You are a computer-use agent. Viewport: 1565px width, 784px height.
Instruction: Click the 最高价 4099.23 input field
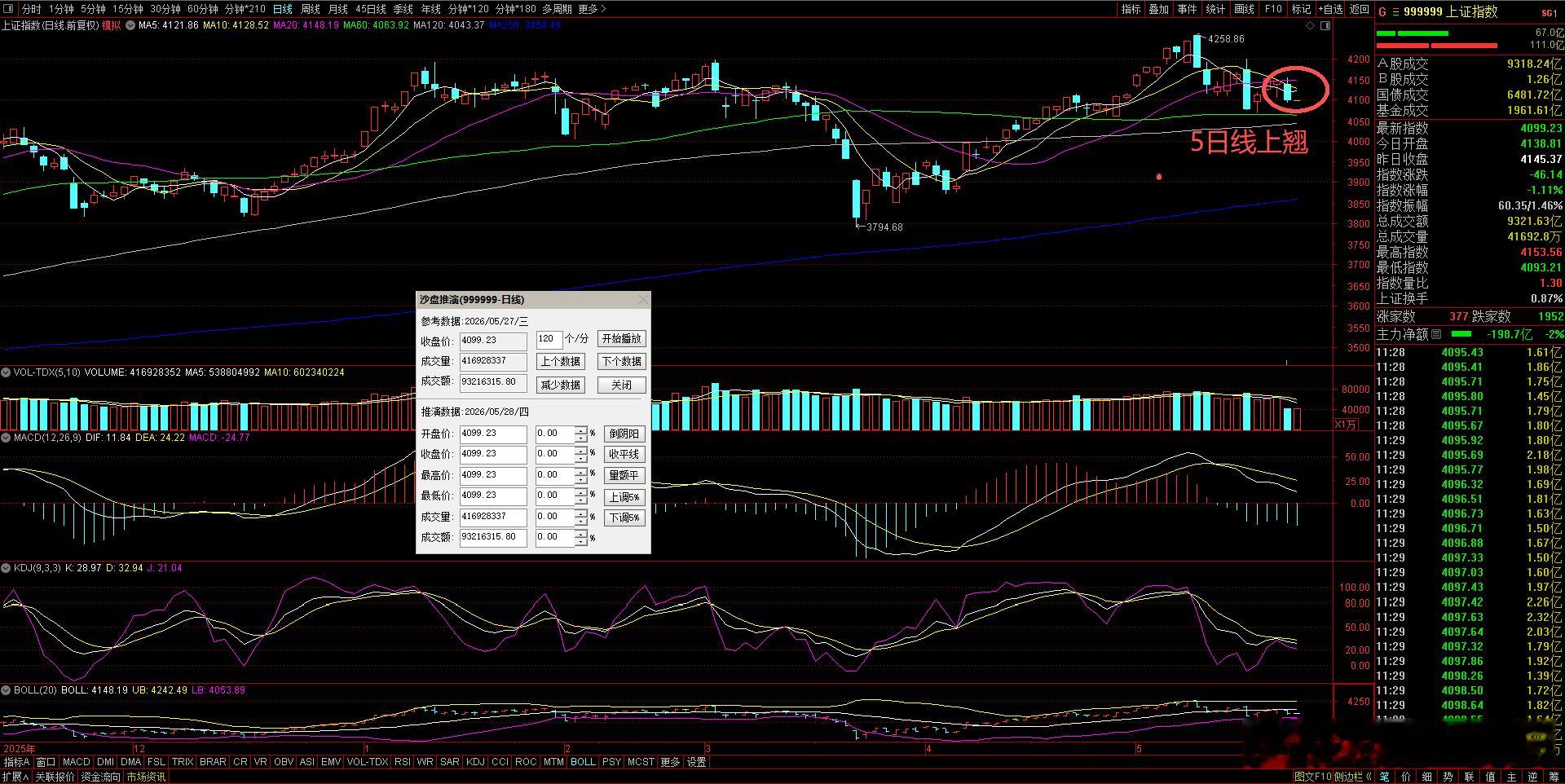(x=493, y=475)
